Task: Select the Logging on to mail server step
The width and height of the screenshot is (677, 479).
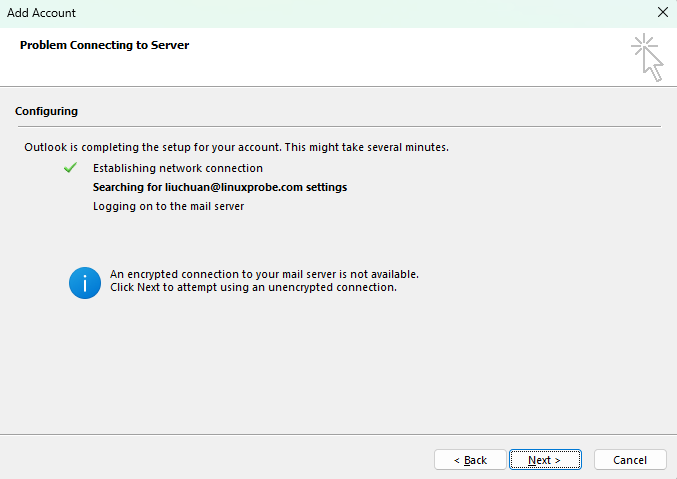Action: tap(168, 206)
